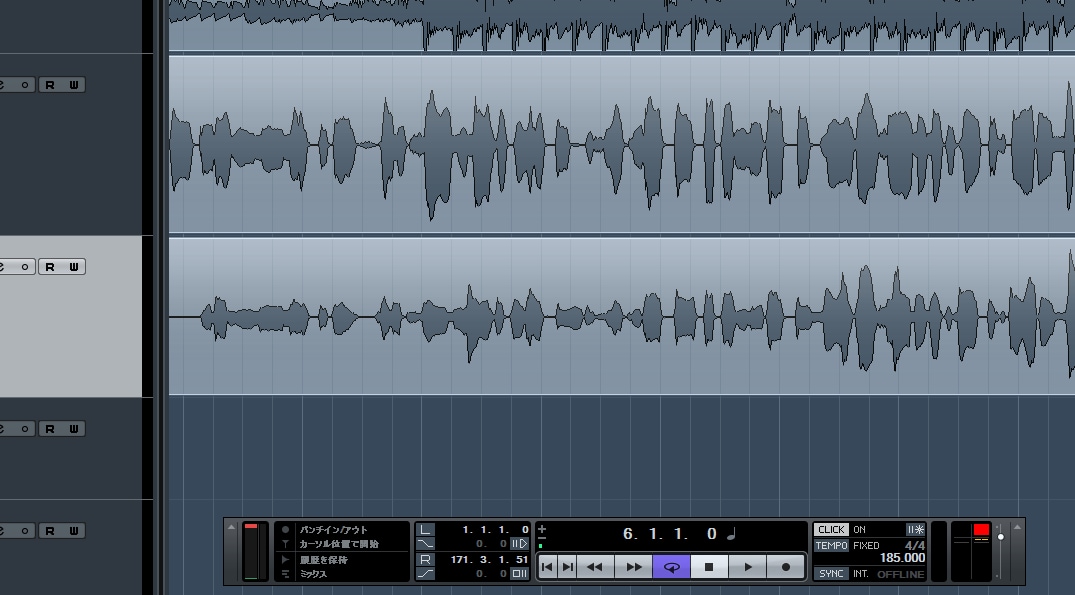
Task: Start playback with the play button
Action: (748, 567)
